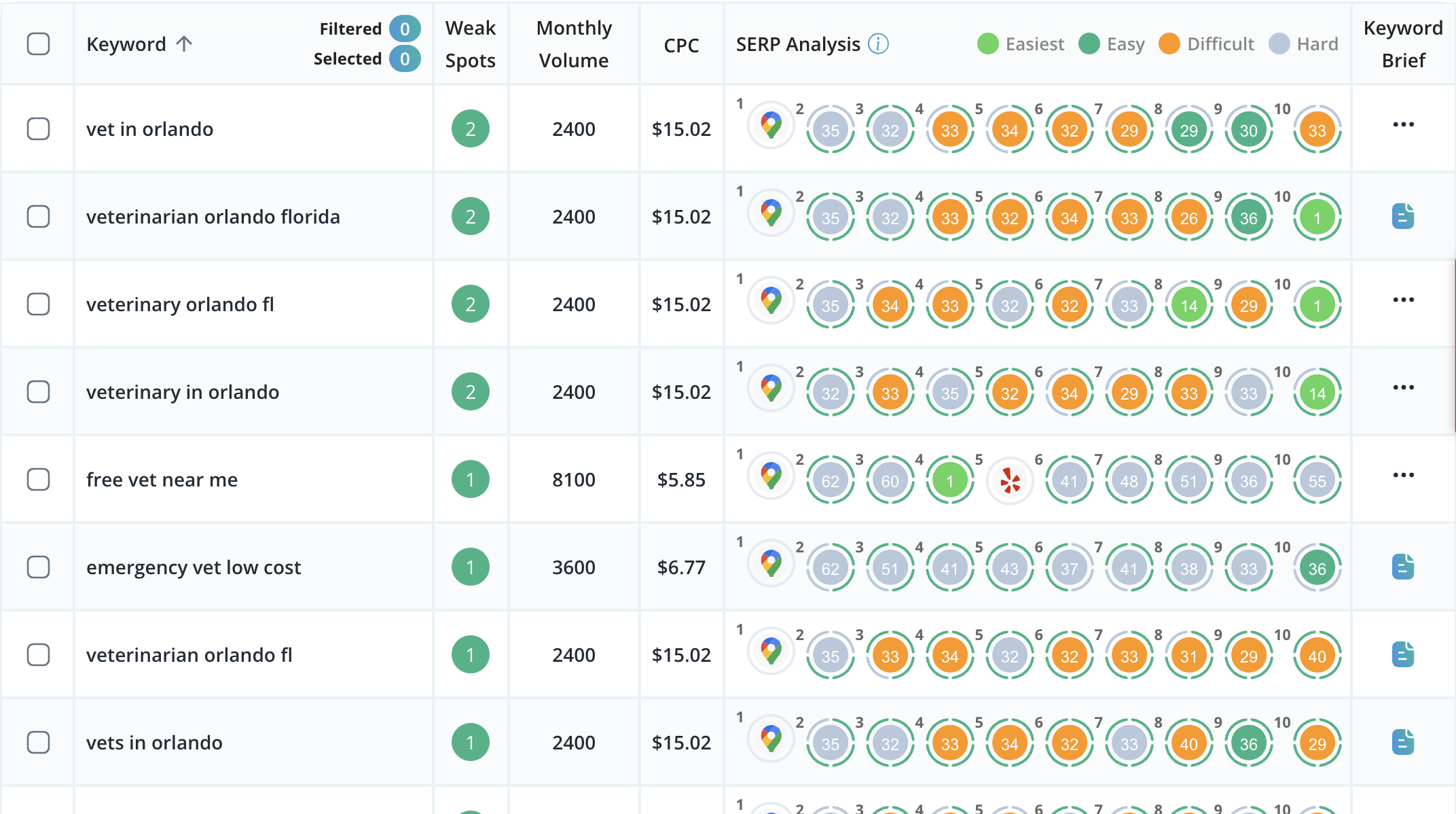Click the green Easiest legend swatch

pos(988,43)
